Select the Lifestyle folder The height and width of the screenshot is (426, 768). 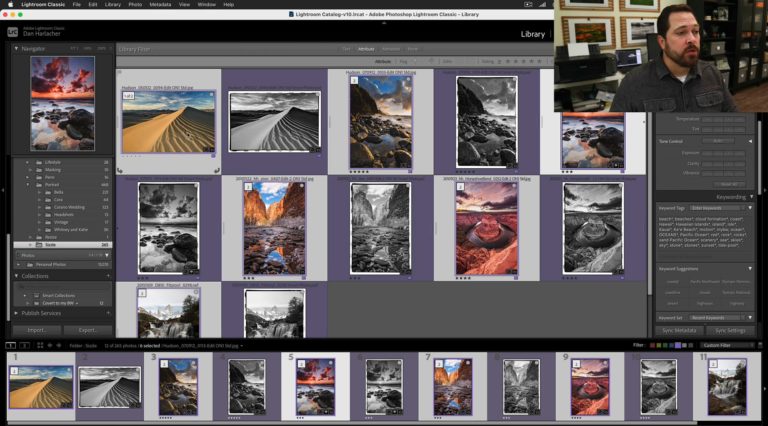point(53,162)
